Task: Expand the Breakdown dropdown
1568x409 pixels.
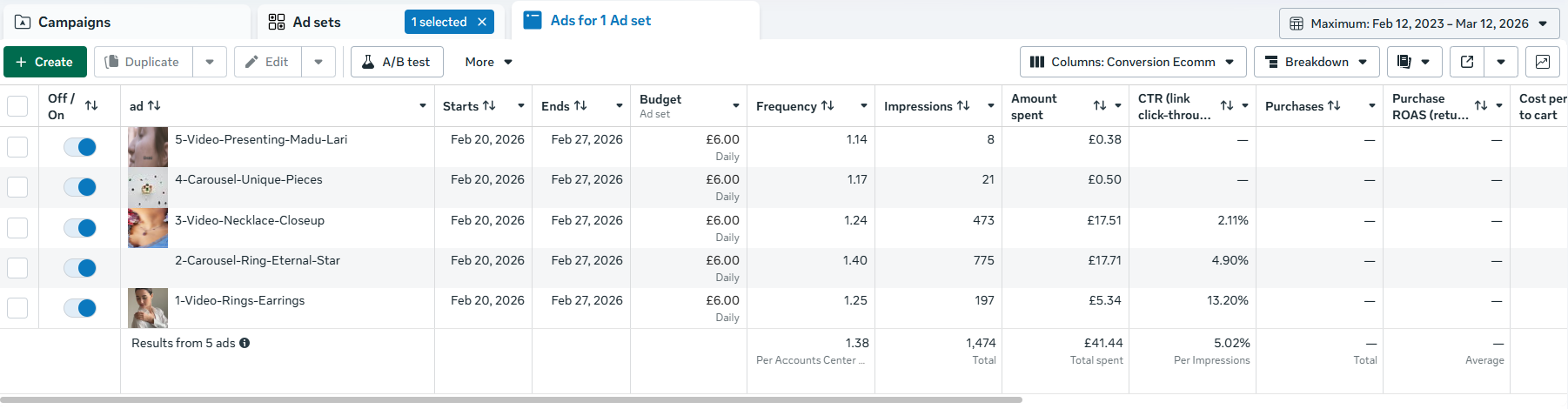Action: 1316,62
